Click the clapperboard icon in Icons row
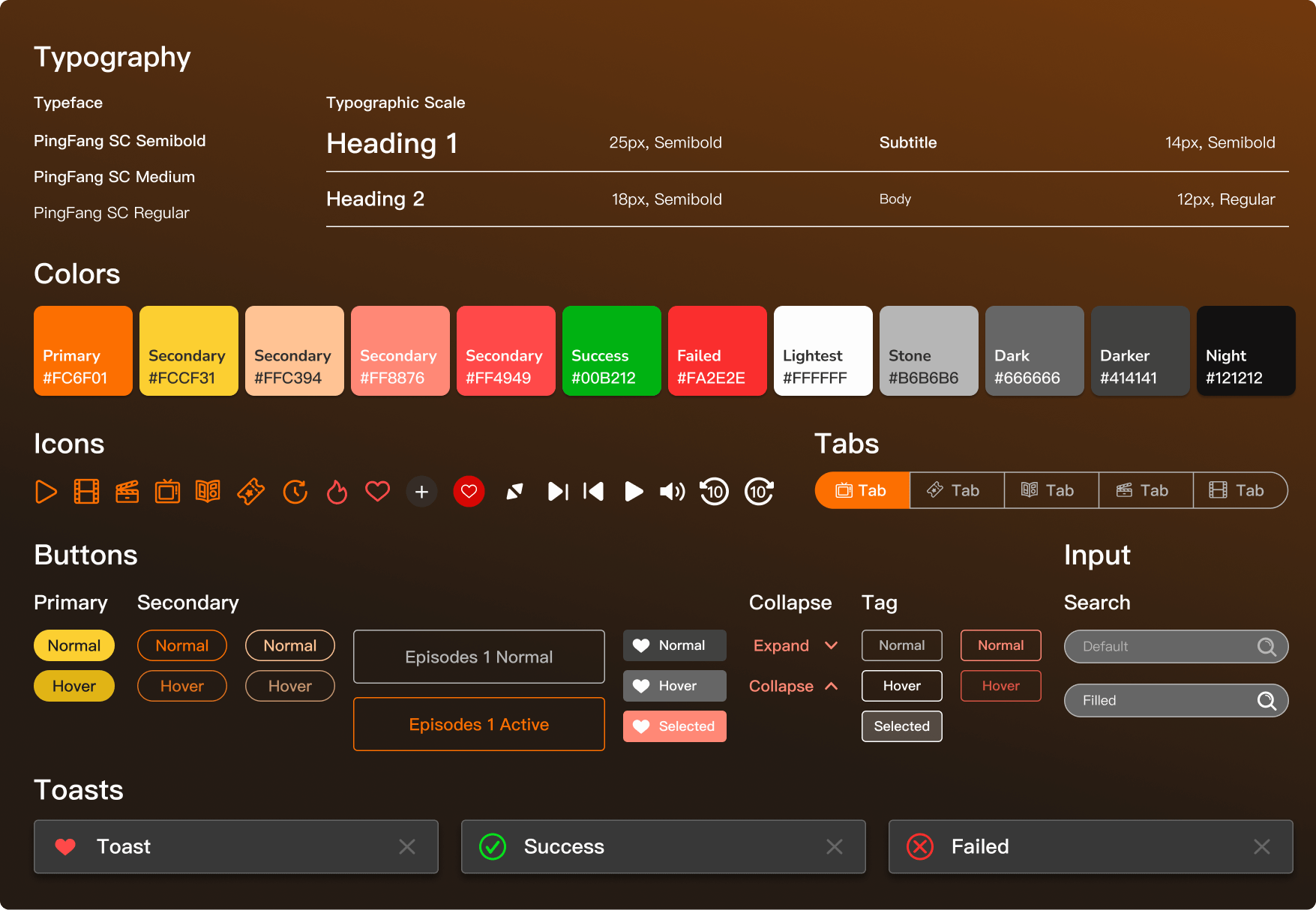This screenshot has height=910, width=1316. click(x=127, y=492)
